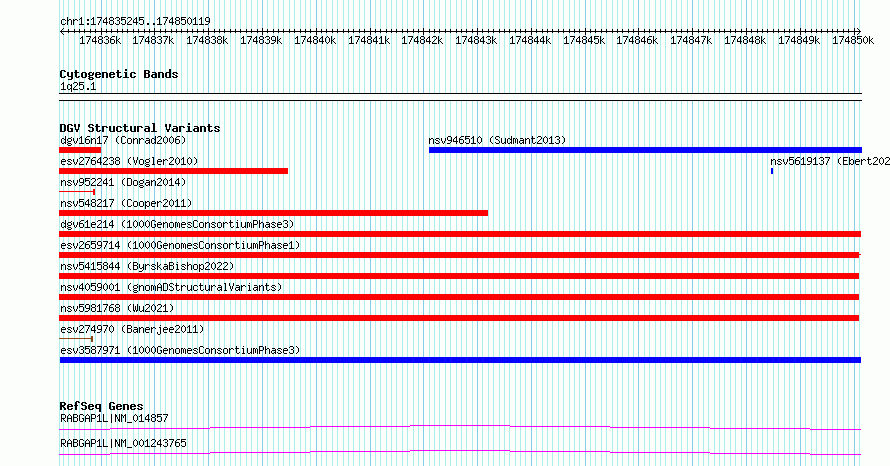Click the nsv5981768 Wu2021 red bar
890x466 pixels.
point(459,318)
